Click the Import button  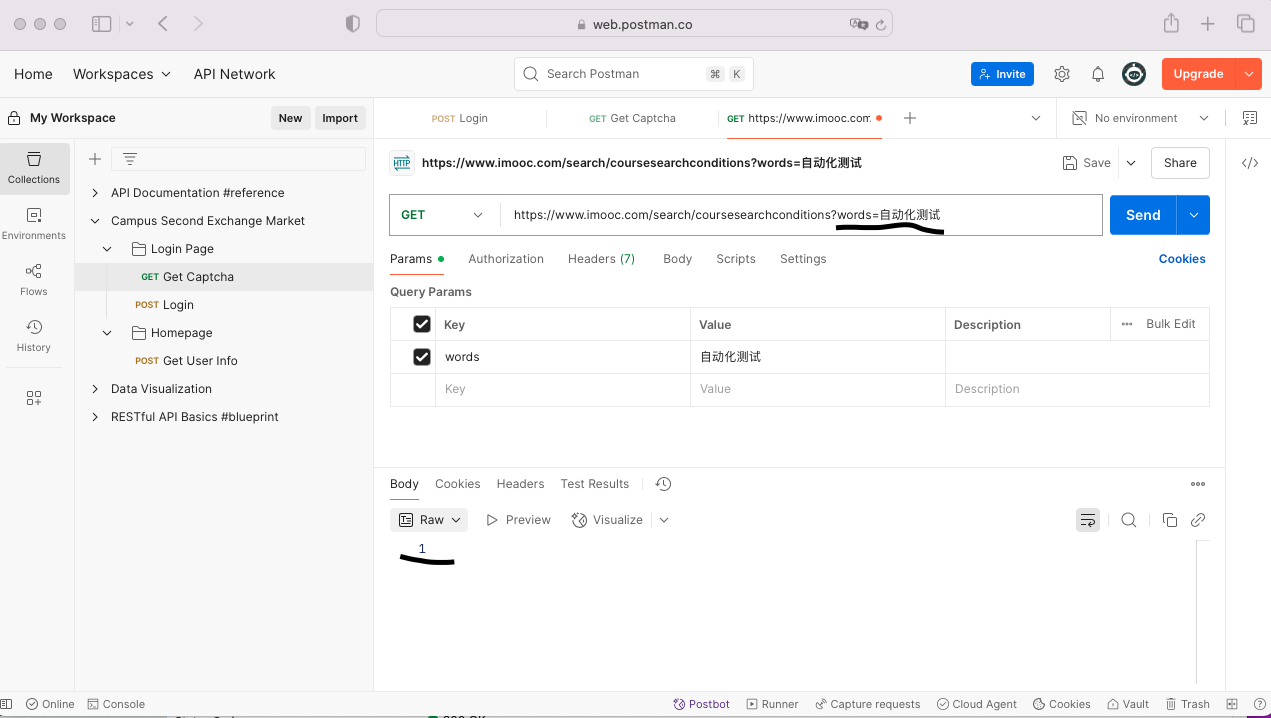(340, 118)
